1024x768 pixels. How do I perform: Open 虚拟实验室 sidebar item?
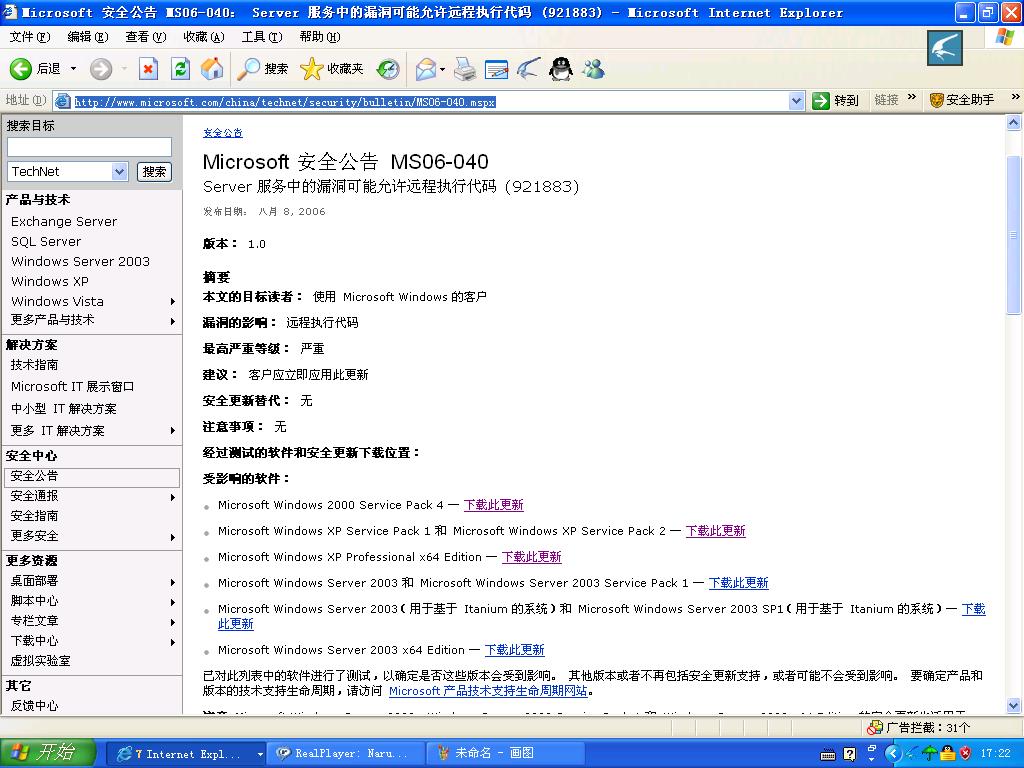(x=40, y=661)
